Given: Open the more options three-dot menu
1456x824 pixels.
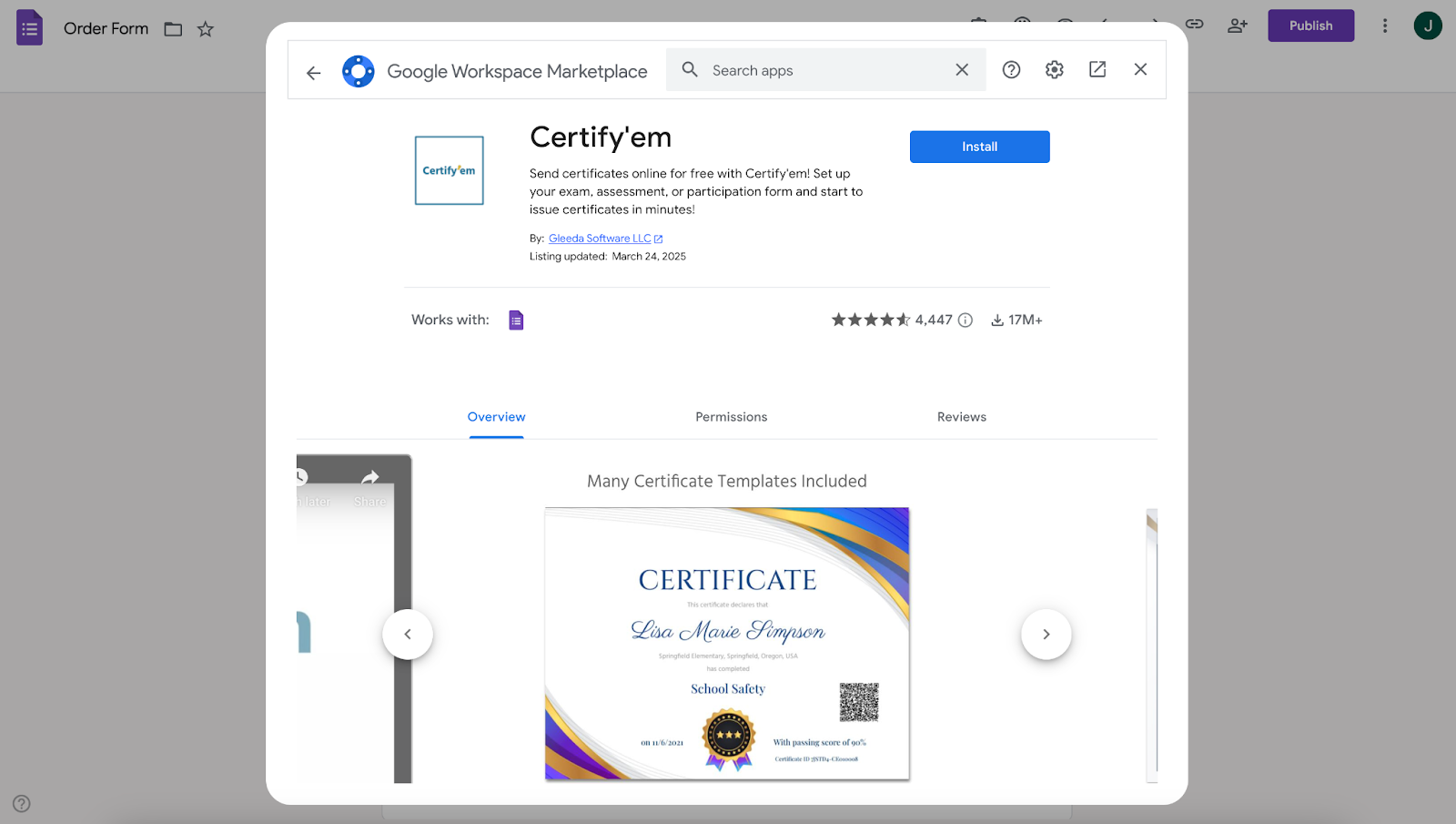Looking at the screenshot, I should pos(1385,26).
